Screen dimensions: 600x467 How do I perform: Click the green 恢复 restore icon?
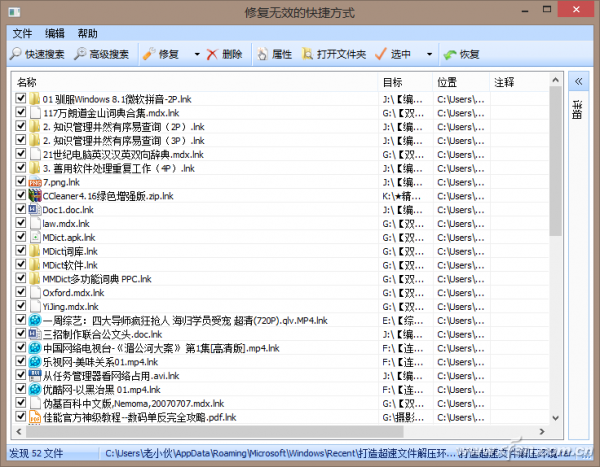click(x=452, y=54)
